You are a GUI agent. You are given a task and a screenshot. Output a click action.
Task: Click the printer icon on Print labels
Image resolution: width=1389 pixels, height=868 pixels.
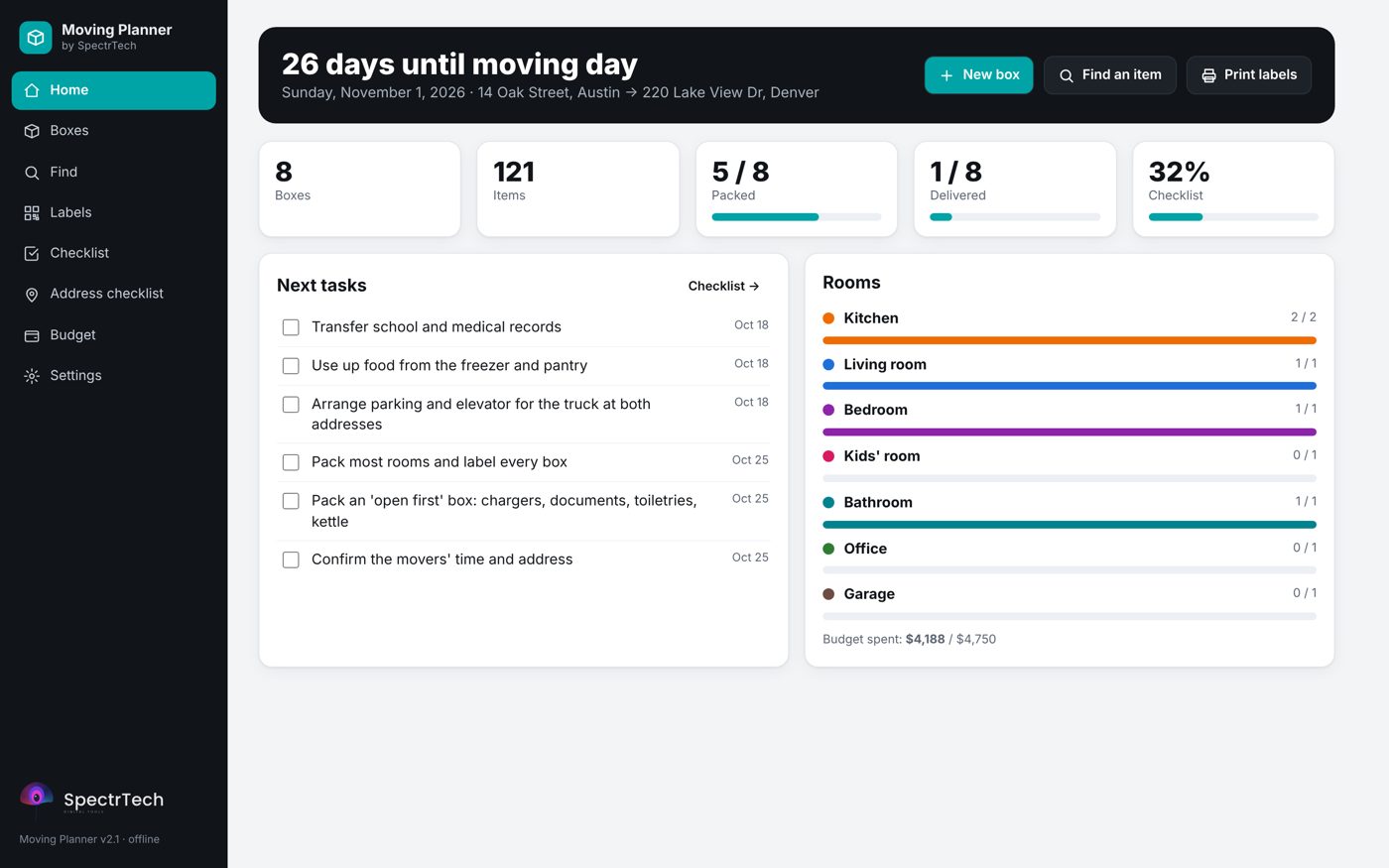click(x=1208, y=75)
